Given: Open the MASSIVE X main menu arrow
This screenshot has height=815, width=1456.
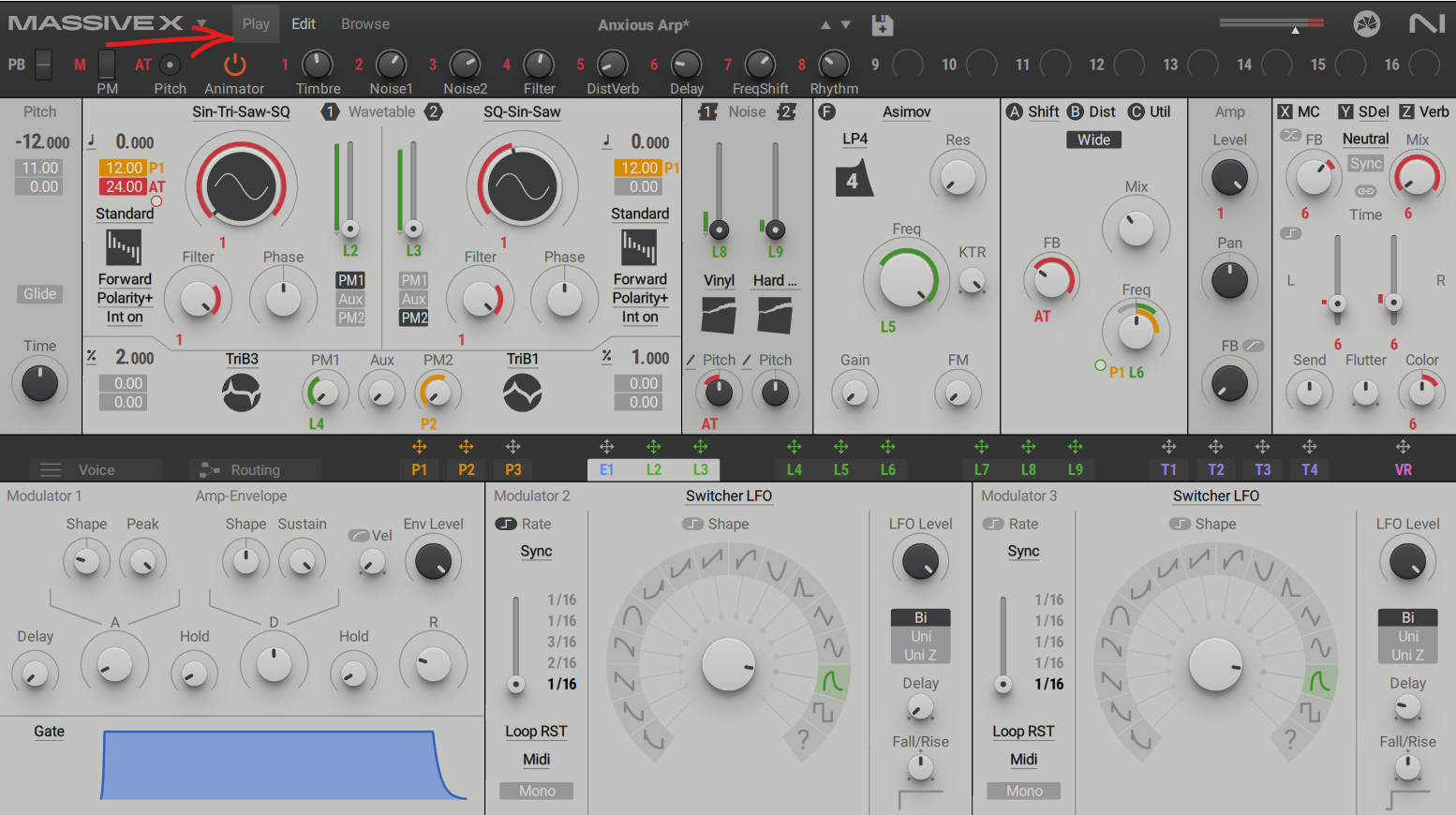Looking at the screenshot, I should 201,24.
